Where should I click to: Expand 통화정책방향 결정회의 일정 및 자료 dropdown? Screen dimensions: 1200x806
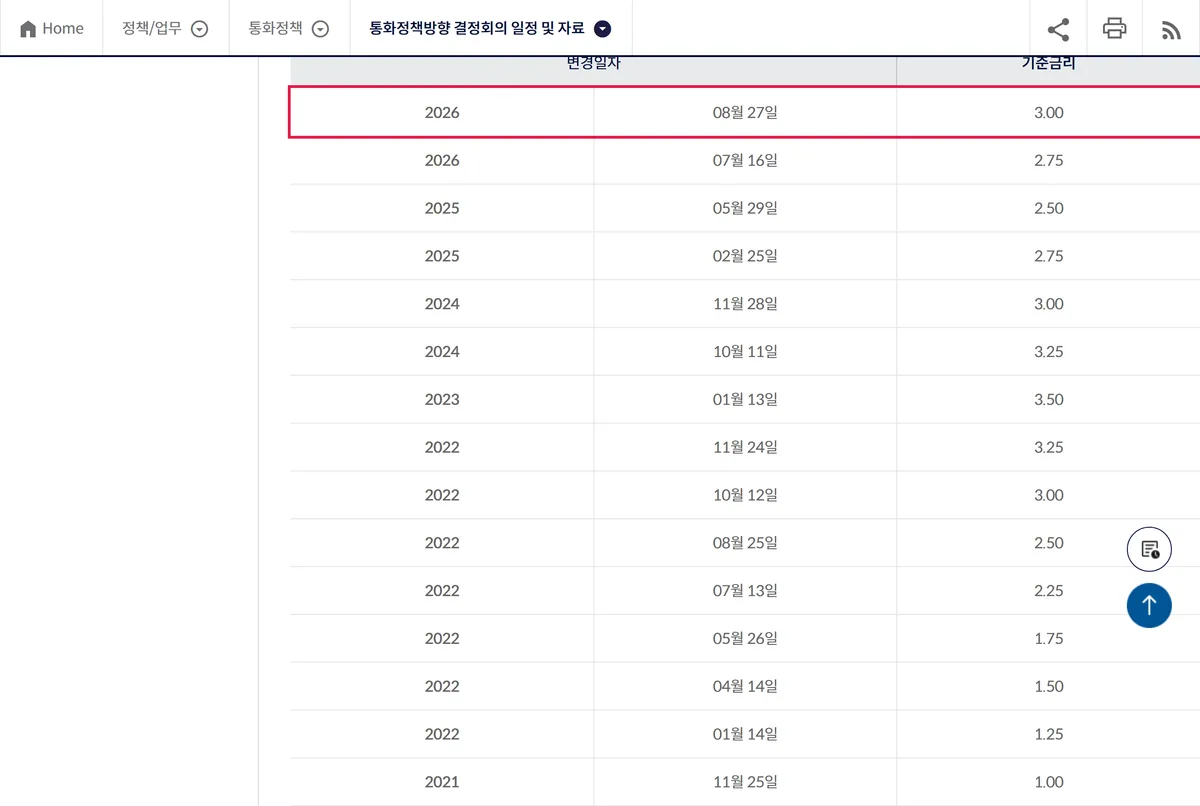coord(602,29)
